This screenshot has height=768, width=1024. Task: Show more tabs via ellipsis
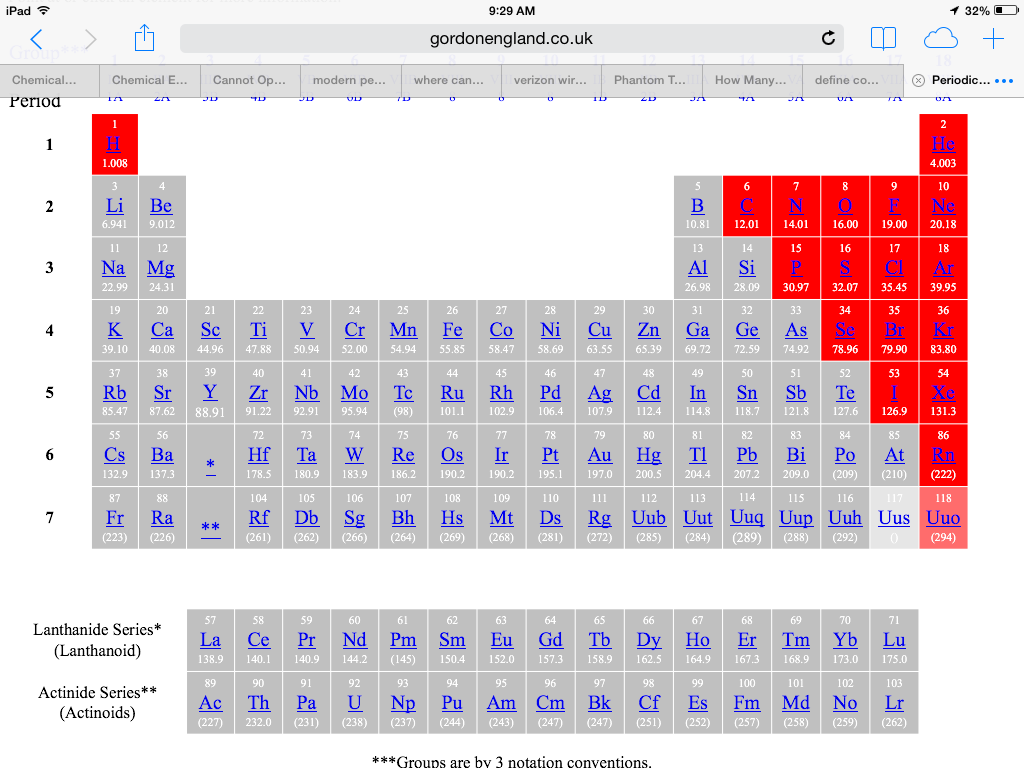1005,80
